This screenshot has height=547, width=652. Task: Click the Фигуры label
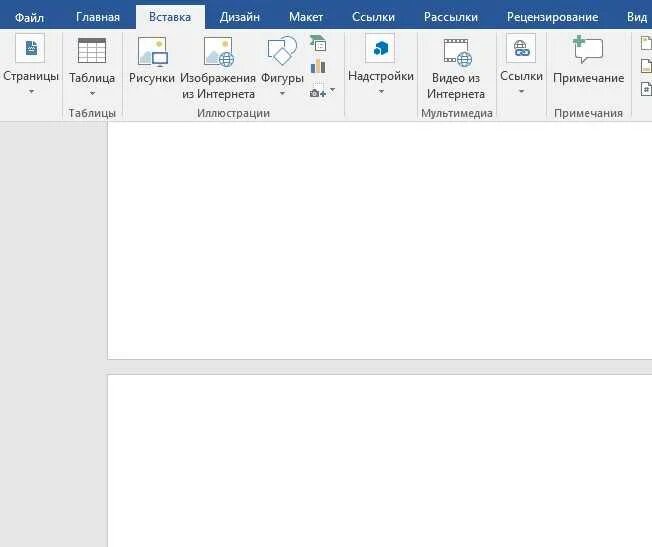[x=282, y=78]
